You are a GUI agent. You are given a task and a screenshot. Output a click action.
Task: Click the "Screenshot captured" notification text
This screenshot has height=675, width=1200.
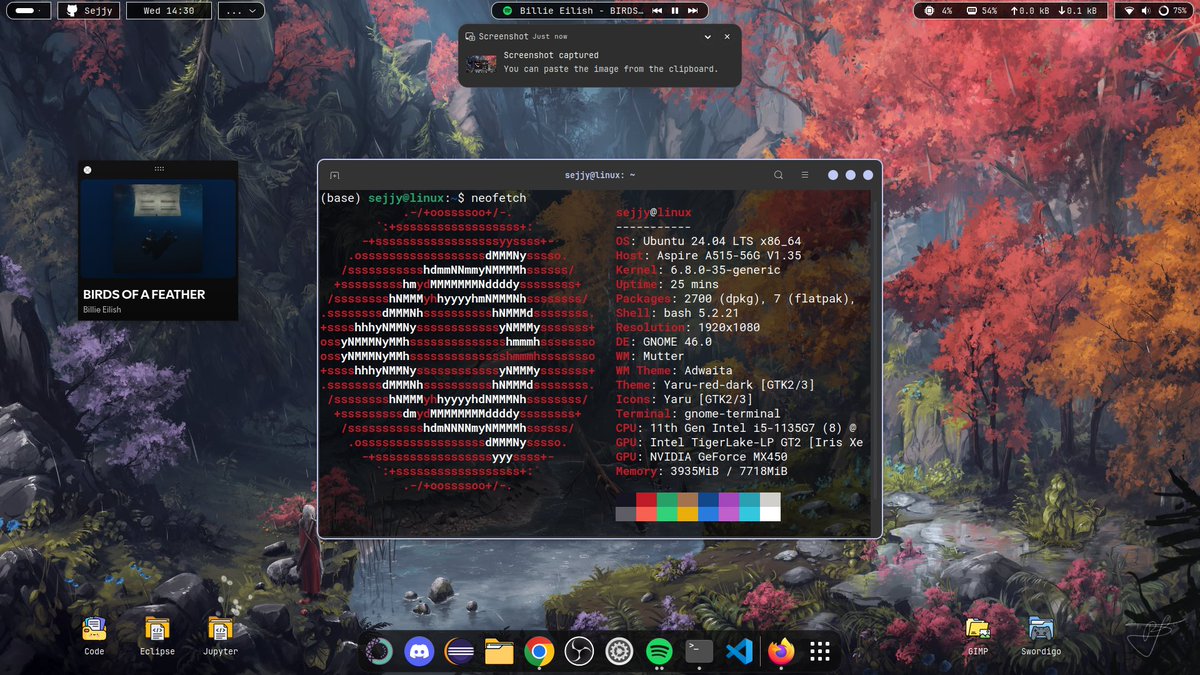click(x=551, y=55)
